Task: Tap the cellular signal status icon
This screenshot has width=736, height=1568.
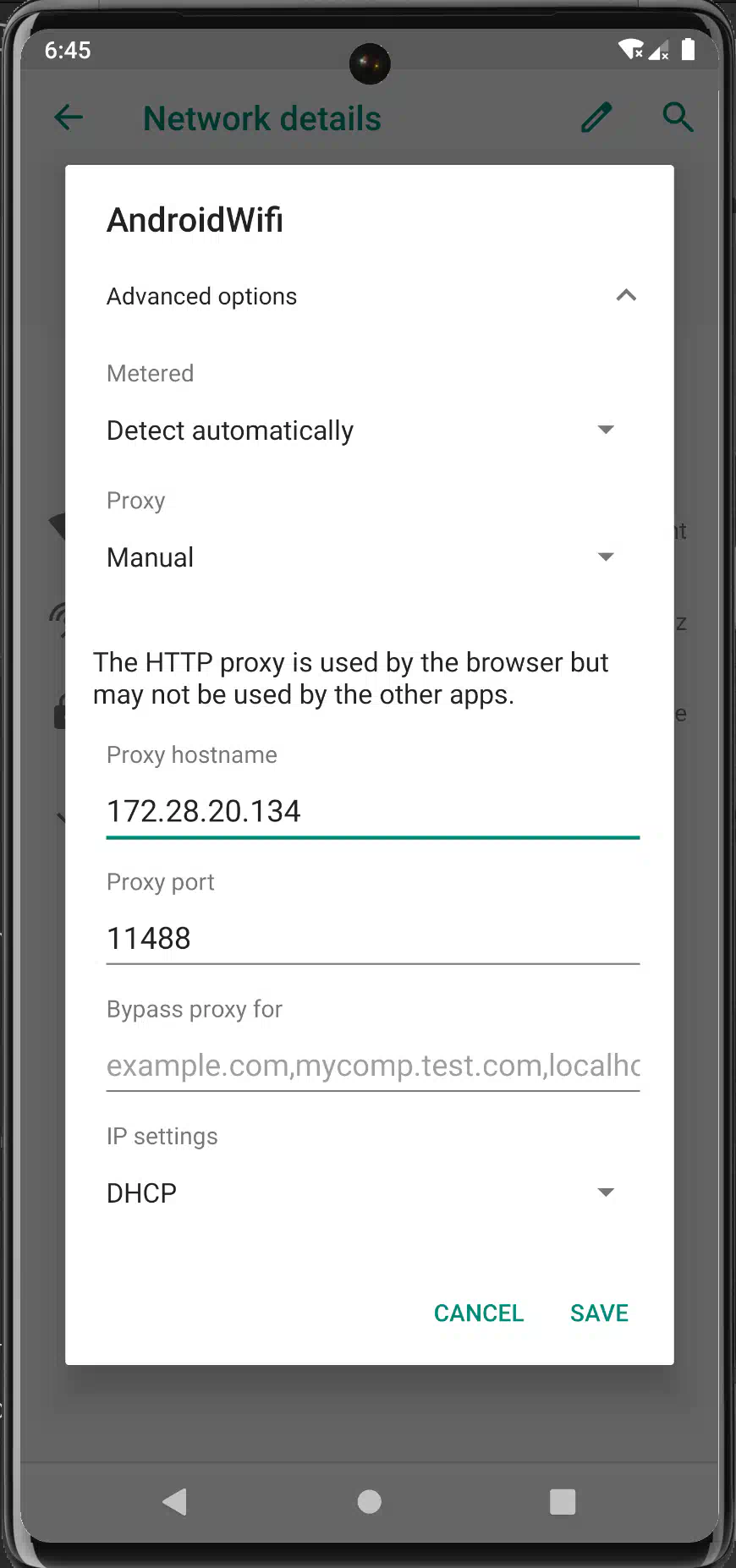Action: (x=658, y=50)
